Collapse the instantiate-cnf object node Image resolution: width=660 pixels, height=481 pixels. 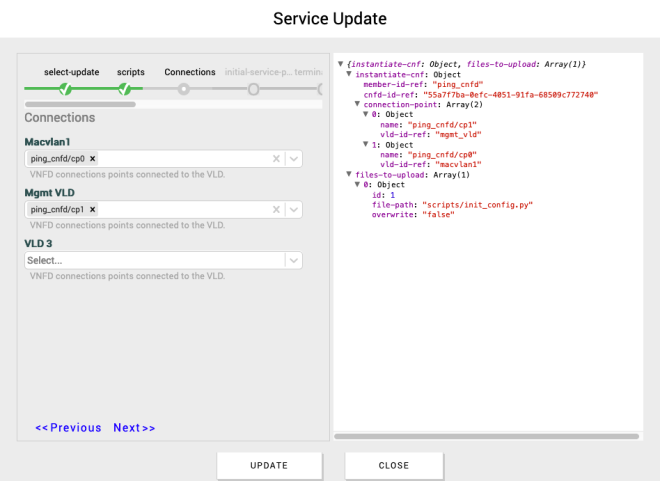[x=348, y=75]
